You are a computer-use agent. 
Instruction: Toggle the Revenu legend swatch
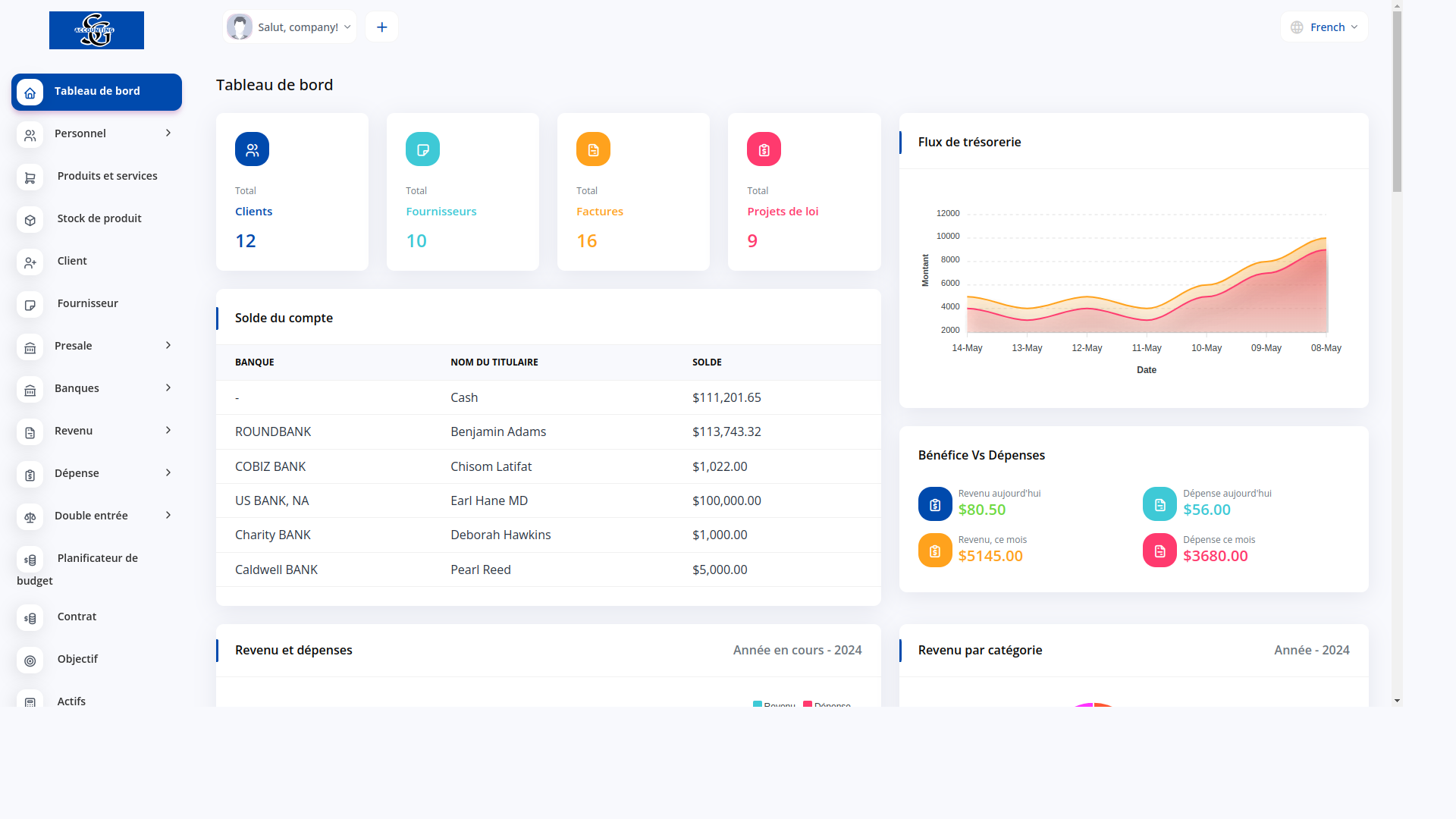(757, 704)
